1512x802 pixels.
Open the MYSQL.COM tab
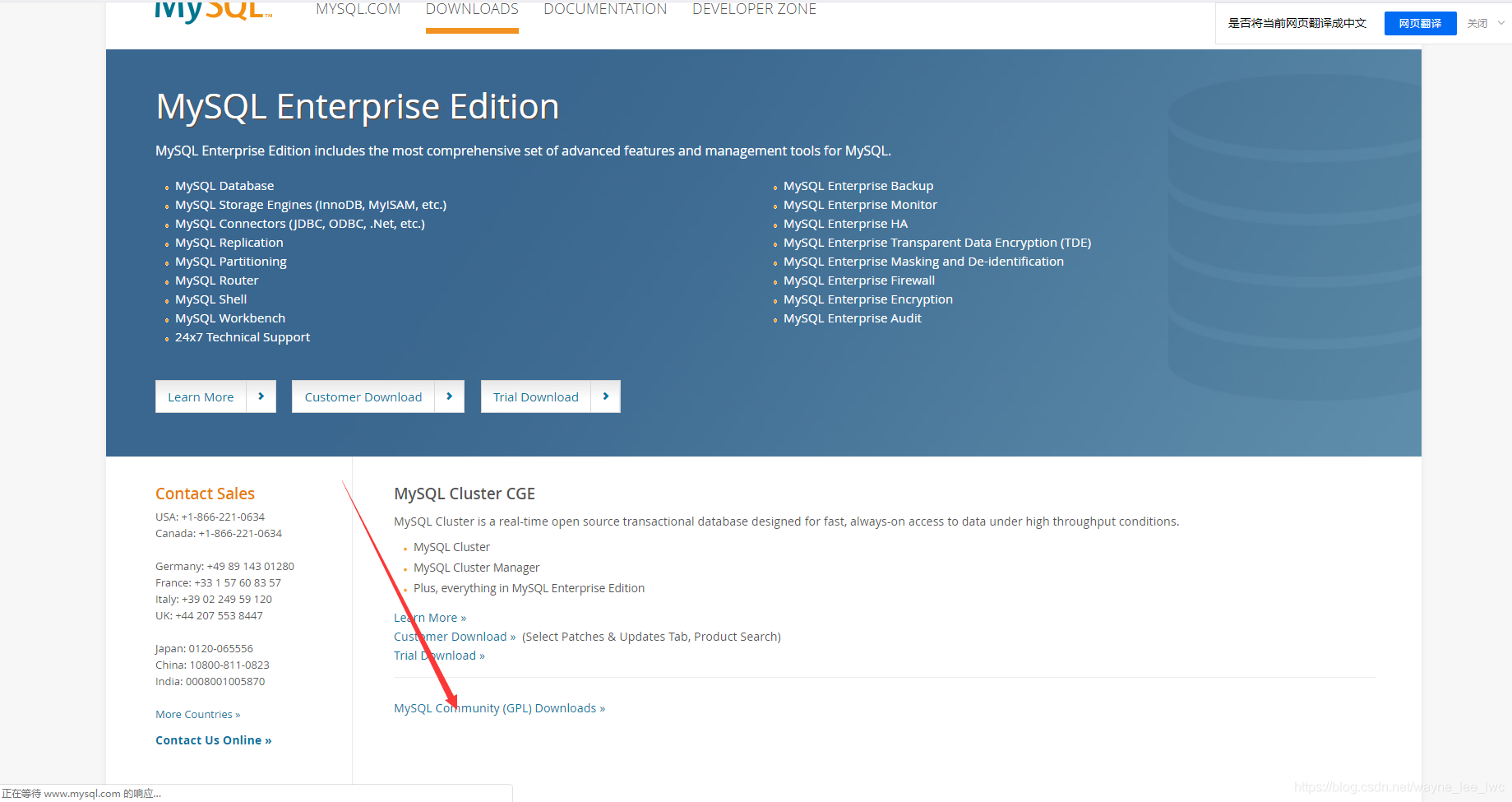(358, 9)
